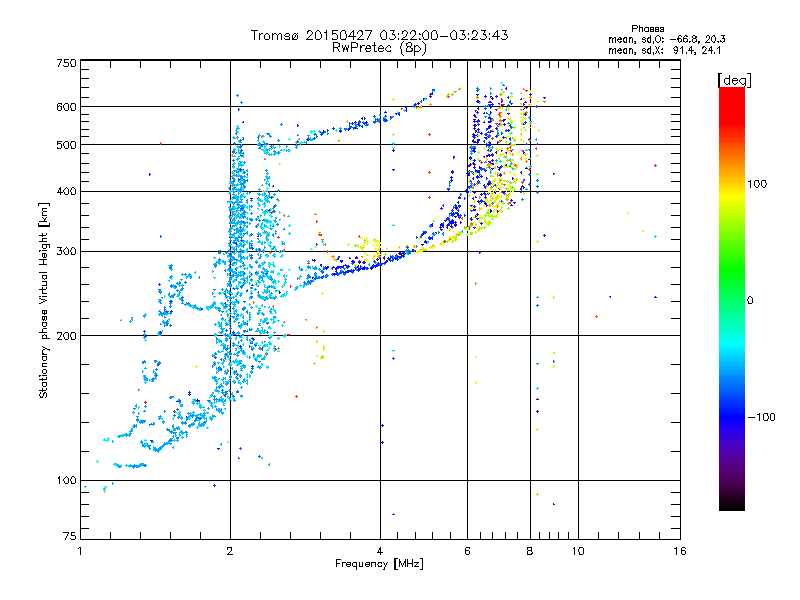Click the y-axis tick label '400'

pyautogui.click(x=66, y=191)
